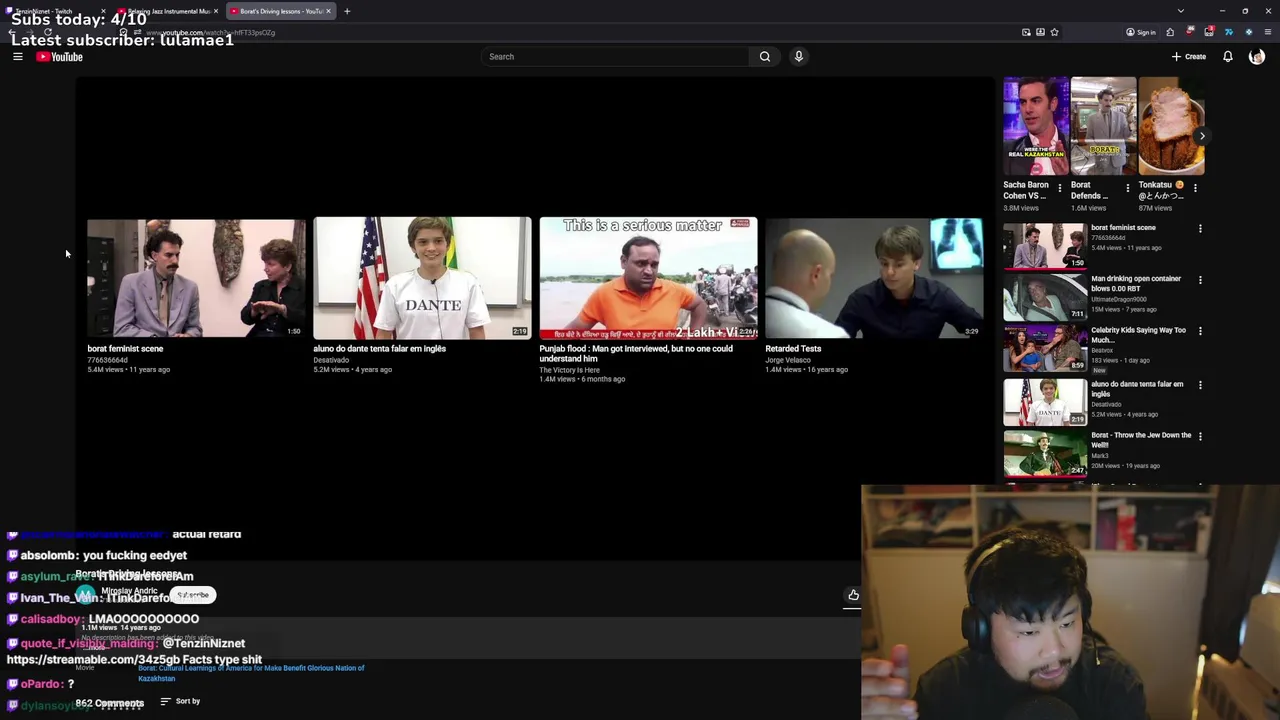Click the YouTube Create button
The width and height of the screenshot is (1280, 720).
tap(1189, 57)
